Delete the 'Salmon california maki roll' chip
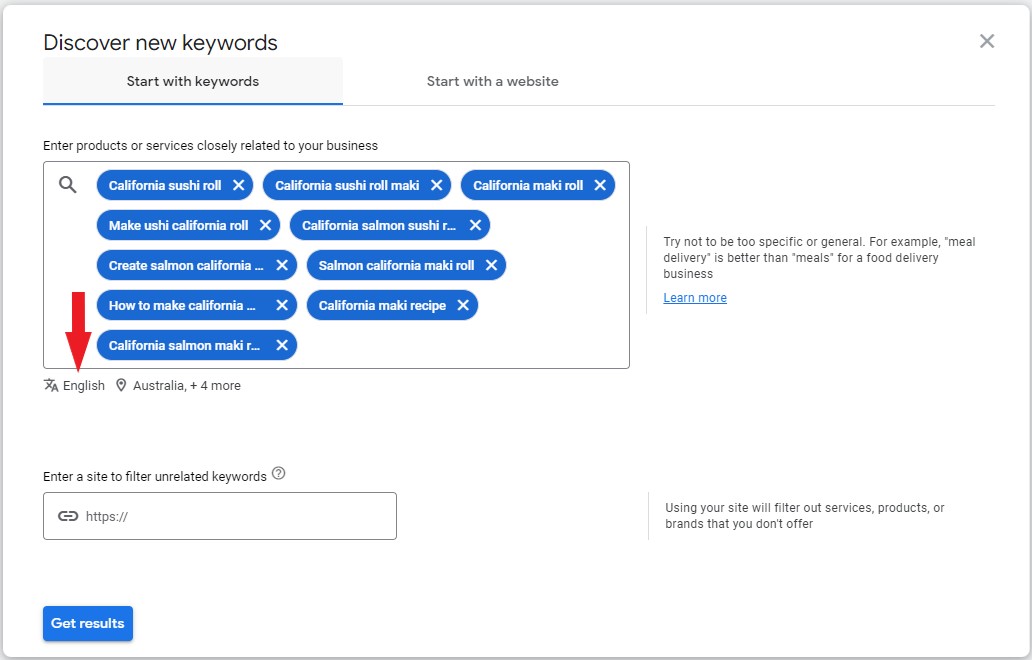This screenshot has height=660, width=1032. [x=491, y=265]
